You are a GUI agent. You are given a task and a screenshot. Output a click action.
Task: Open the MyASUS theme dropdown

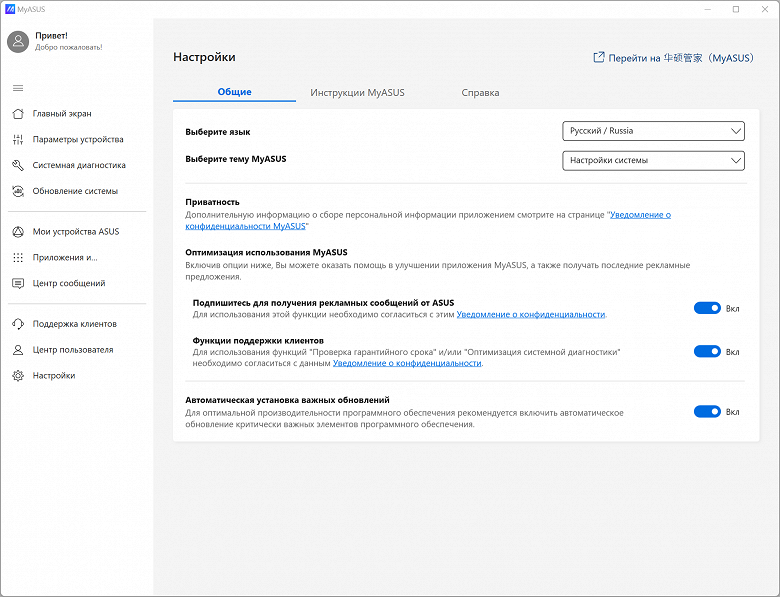[x=653, y=161]
